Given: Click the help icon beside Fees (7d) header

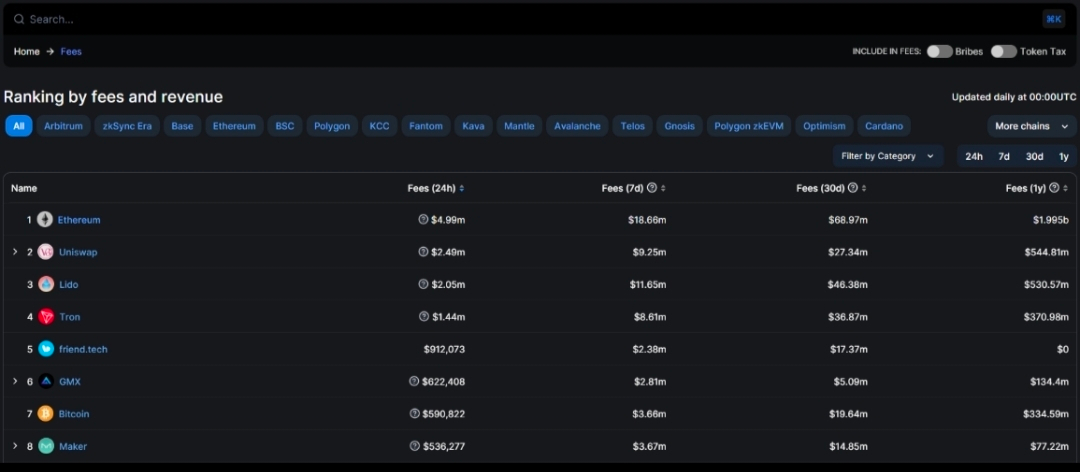Looking at the screenshot, I should click(x=652, y=188).
